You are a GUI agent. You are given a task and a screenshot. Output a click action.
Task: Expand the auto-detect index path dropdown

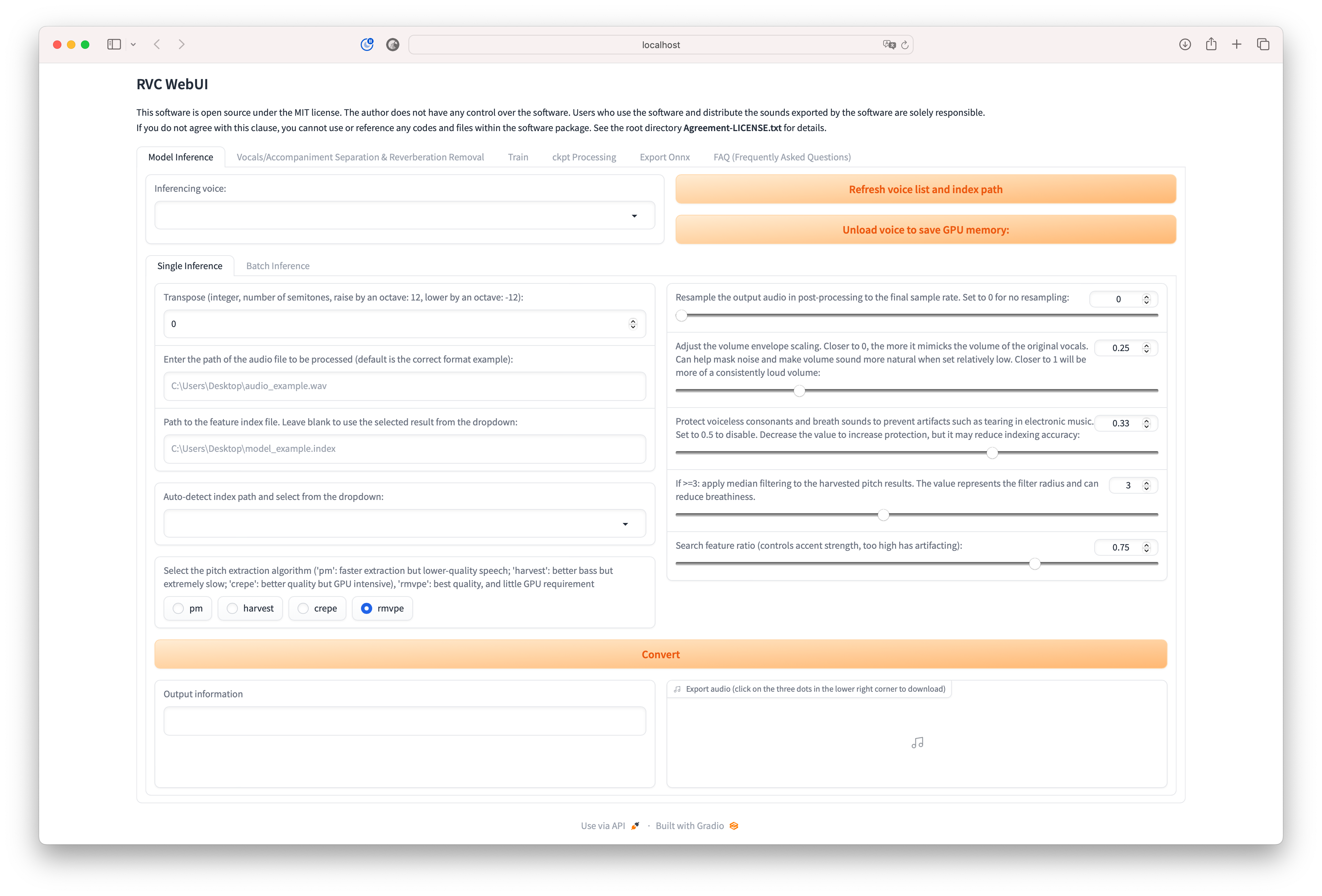point(405,524)
